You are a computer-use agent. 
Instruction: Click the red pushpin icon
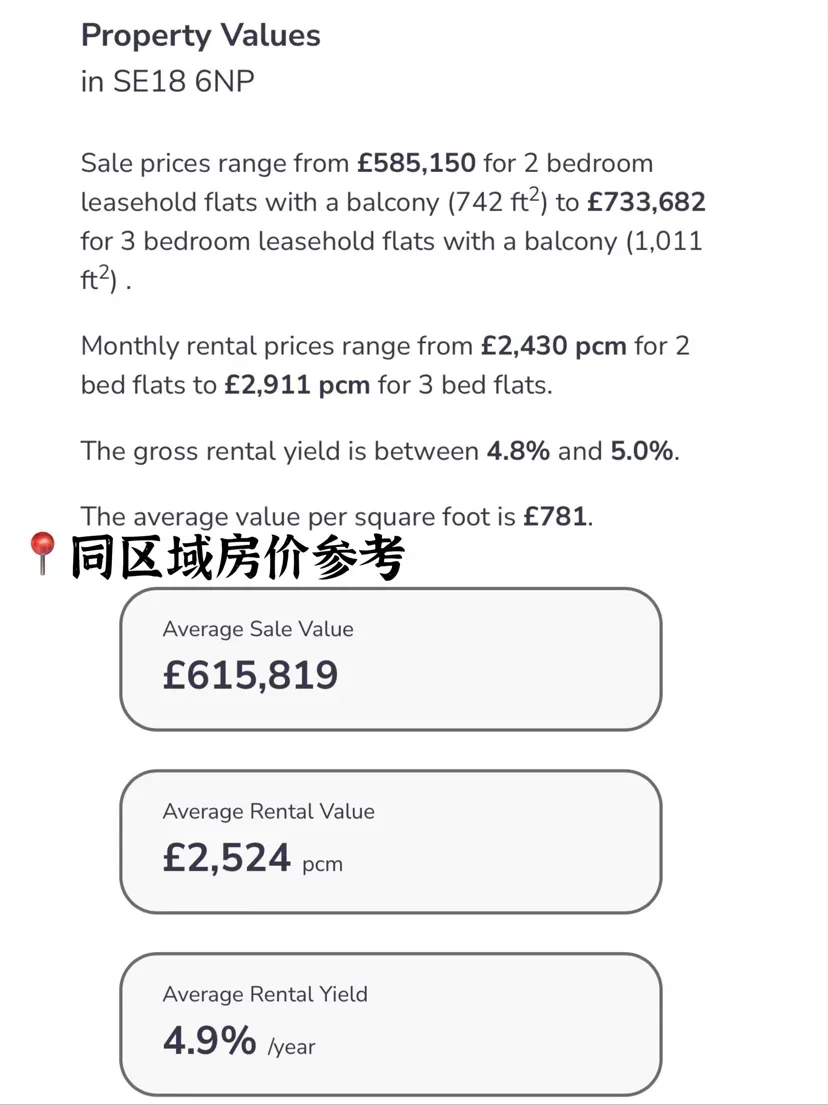[x=42, y=554]
